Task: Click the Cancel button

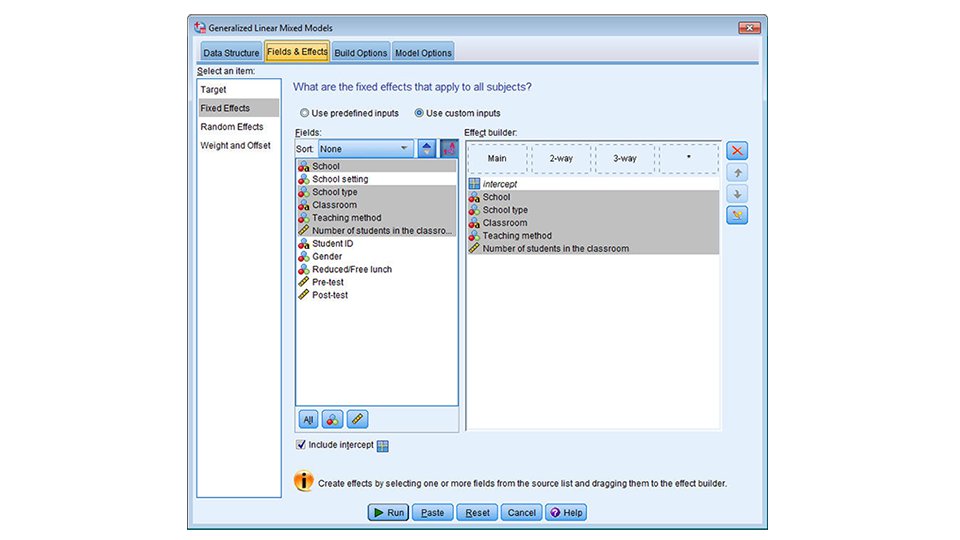Action: [522, 512]
